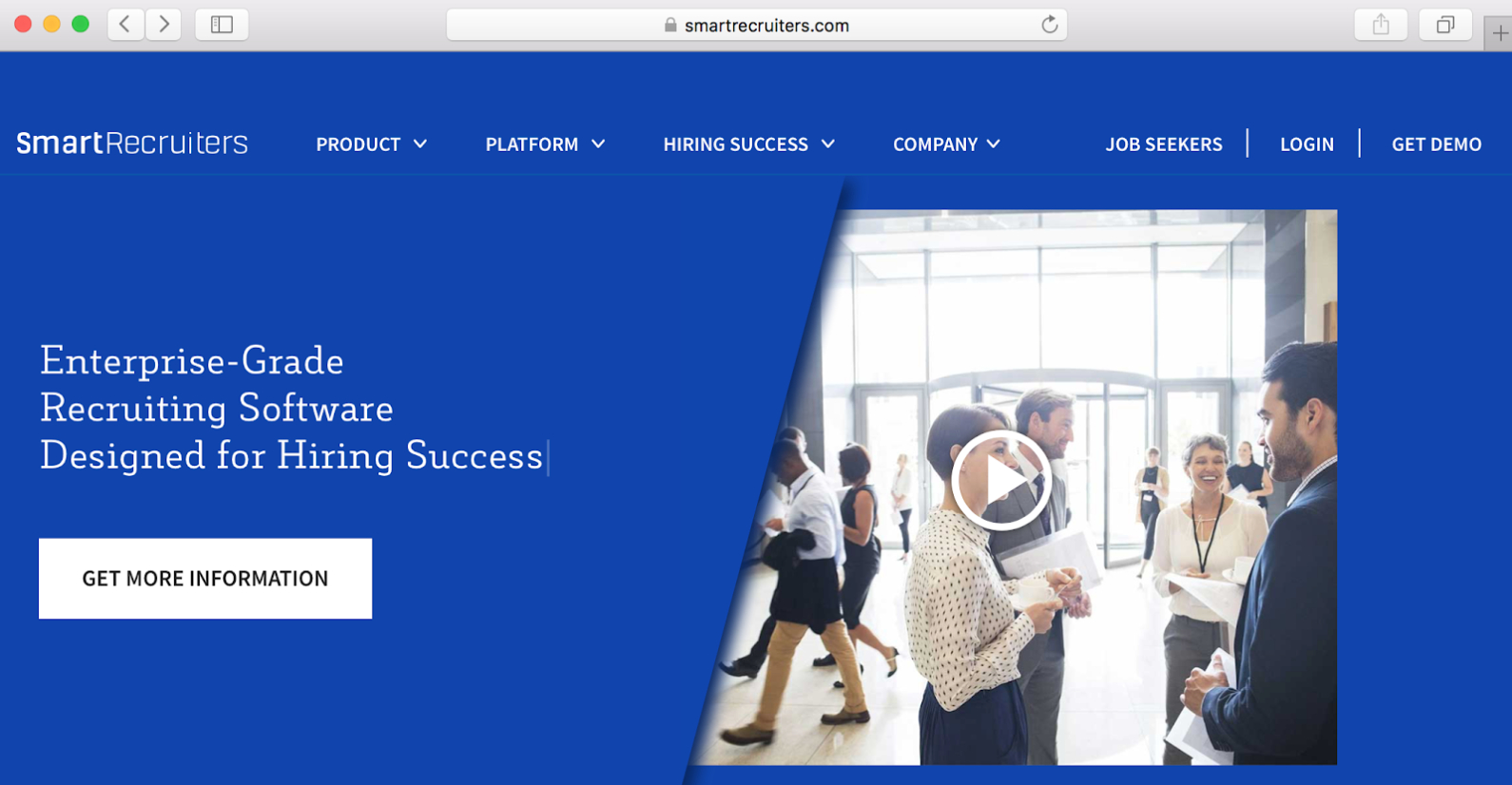This screenshot has width=1512, height=785.
Task: Focus the smartrecruiters.com address bar
Action: [x=756, y=25]
